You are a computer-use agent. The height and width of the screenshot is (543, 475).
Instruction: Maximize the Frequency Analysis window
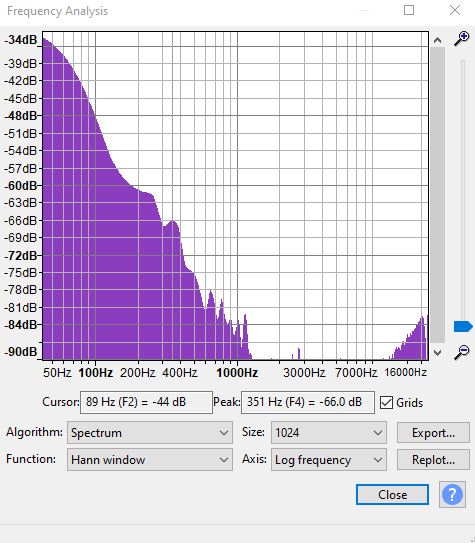pos(409,10)
